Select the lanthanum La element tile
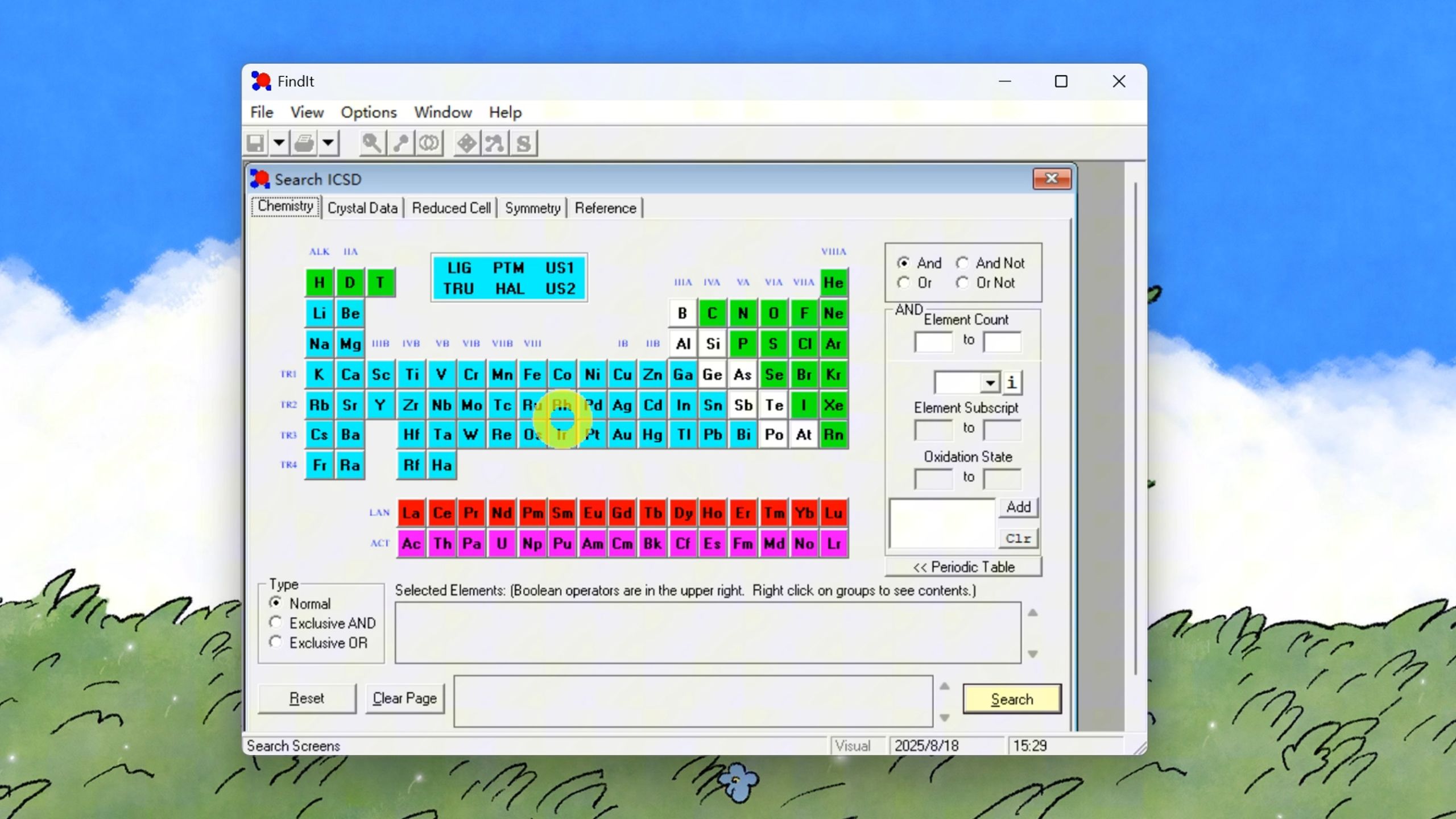 (x=411, y=513)
